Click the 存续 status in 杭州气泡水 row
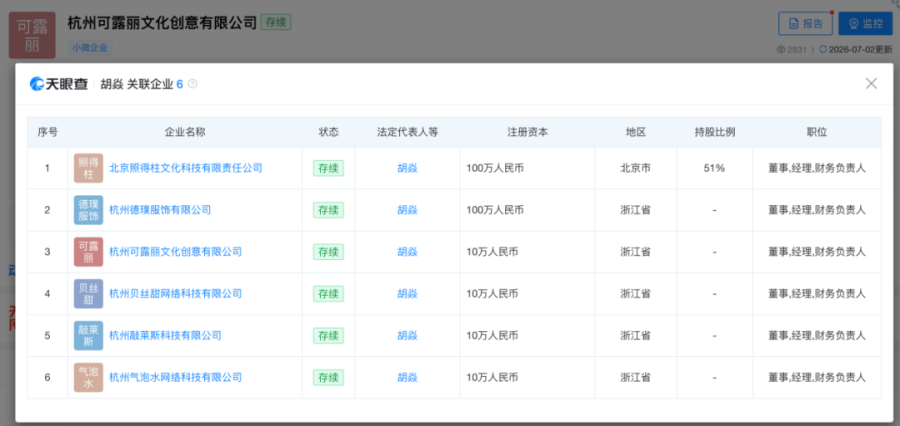The image size is (900, 426). [x=328, y=378]
